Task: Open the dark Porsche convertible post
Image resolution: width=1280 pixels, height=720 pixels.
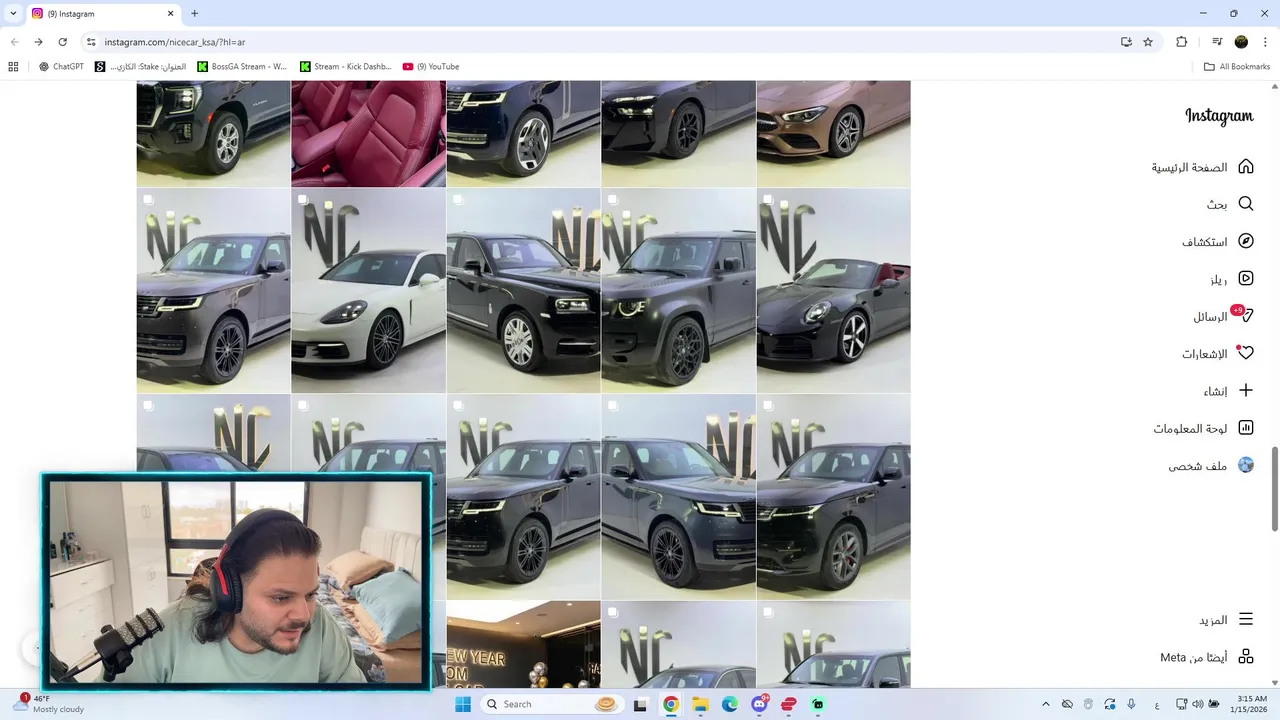Action: pyautogui.click(x=833, y=291)
